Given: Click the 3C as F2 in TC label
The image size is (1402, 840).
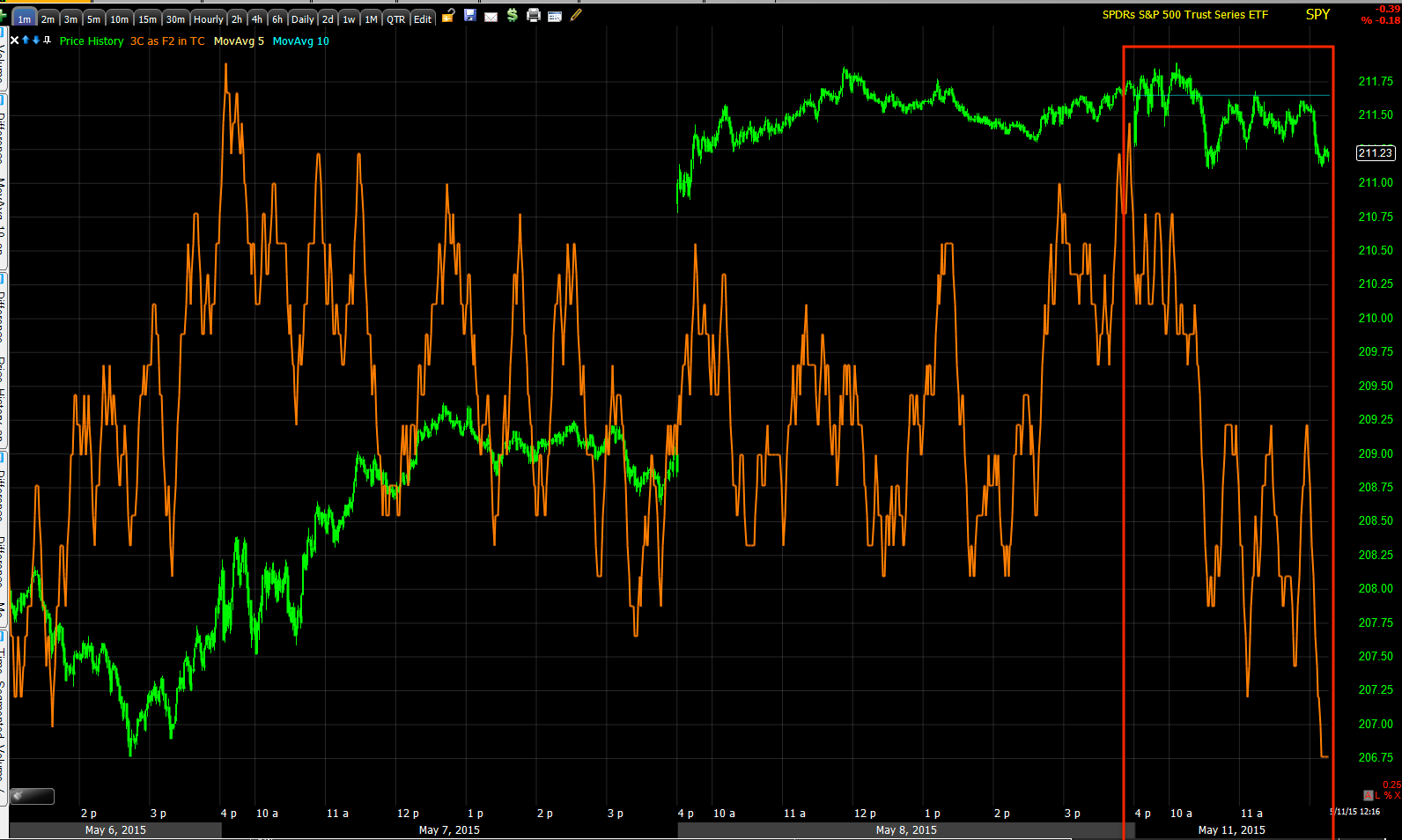Looking at the screenshot, I should click(167, 41).
